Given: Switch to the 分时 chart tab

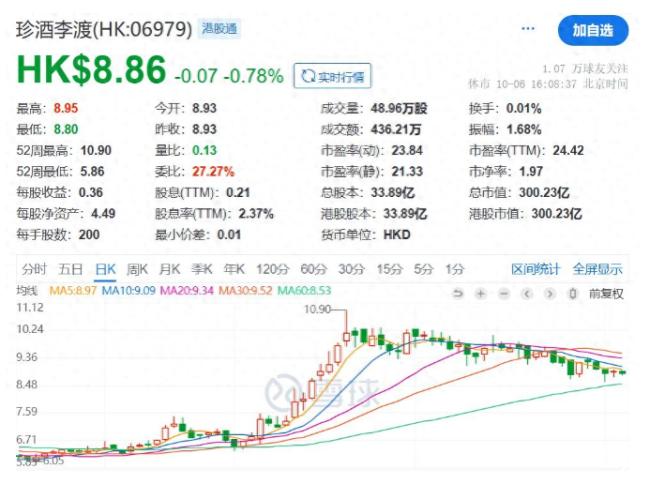Looking at the screenshot, I should pos(33,268).
